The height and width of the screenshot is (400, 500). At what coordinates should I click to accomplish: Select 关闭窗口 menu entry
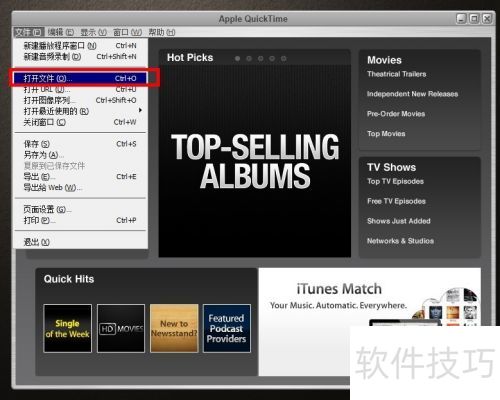80,122
